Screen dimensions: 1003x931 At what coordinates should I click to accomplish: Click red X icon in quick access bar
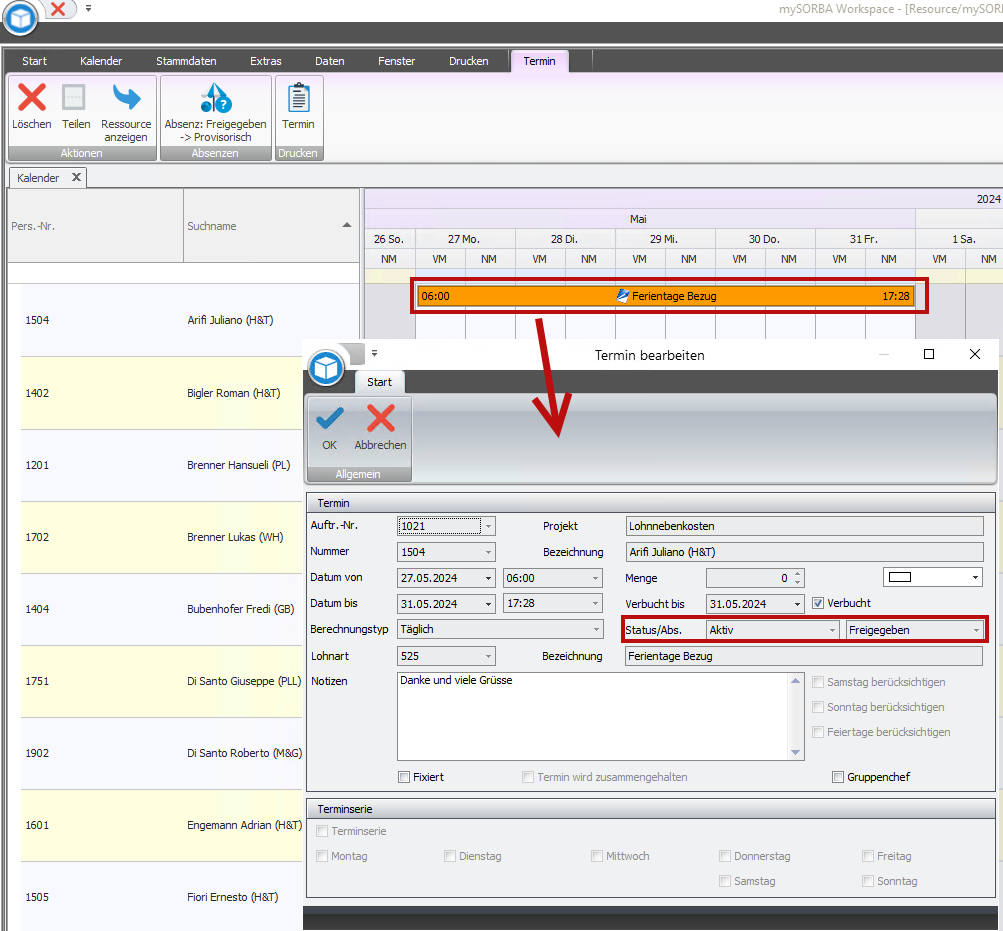click(58, 9)
